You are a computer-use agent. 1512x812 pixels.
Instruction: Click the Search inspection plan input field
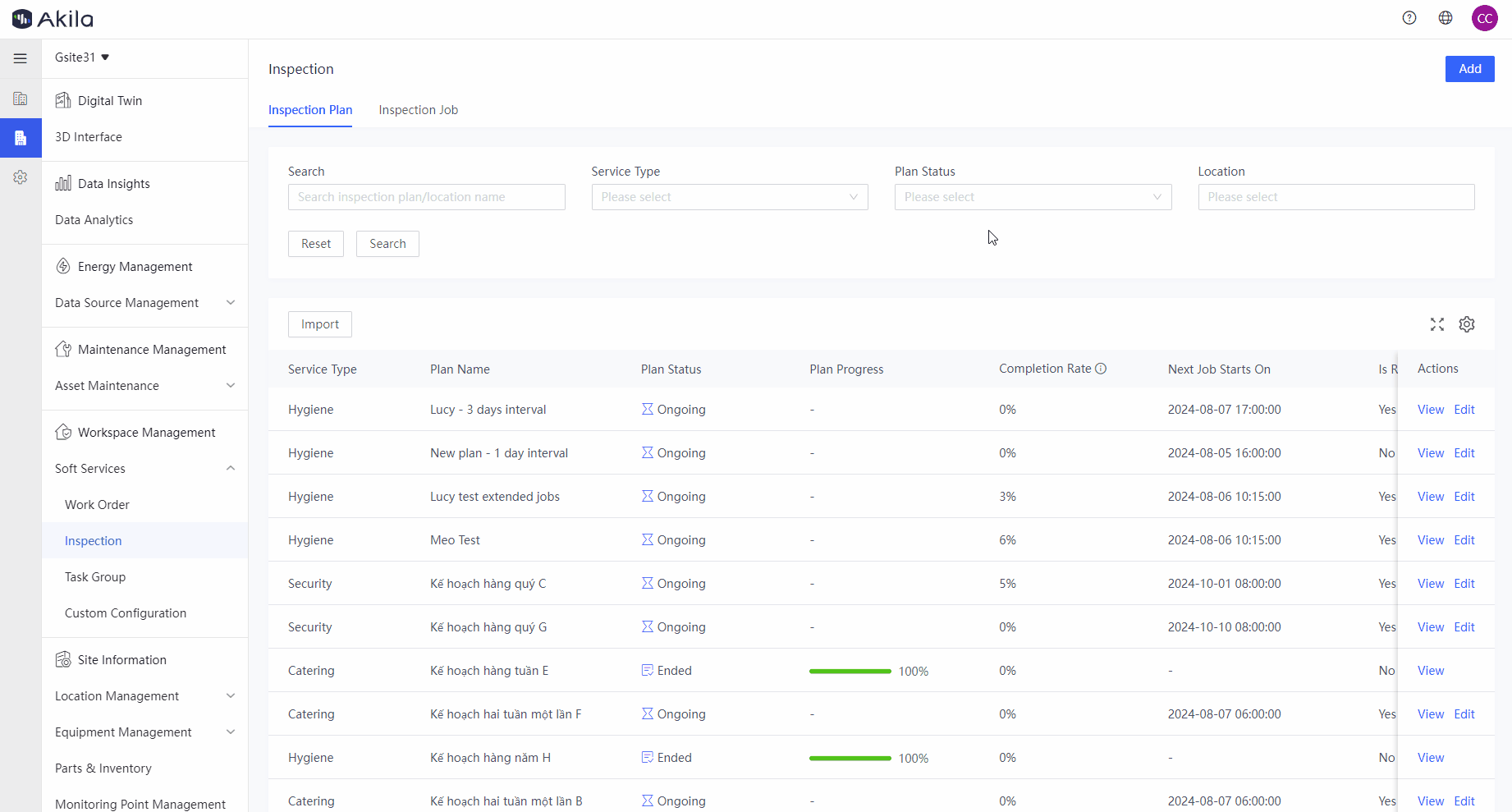click(426, 197)
